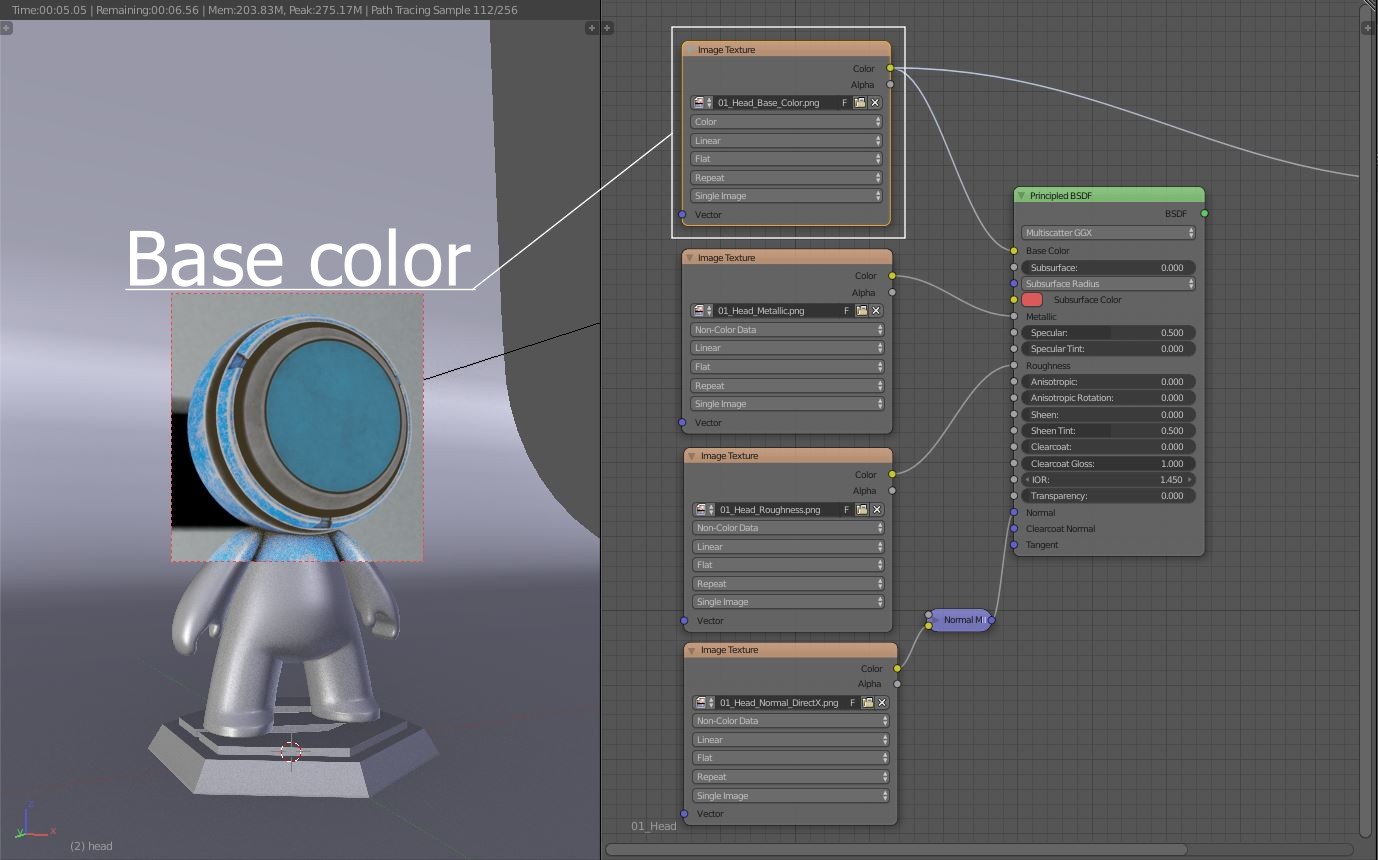Screen dimensions: 1378x860
Task: Open image browse icon beside 01_Head_Metallic.png
Action: tap(701, 311)
